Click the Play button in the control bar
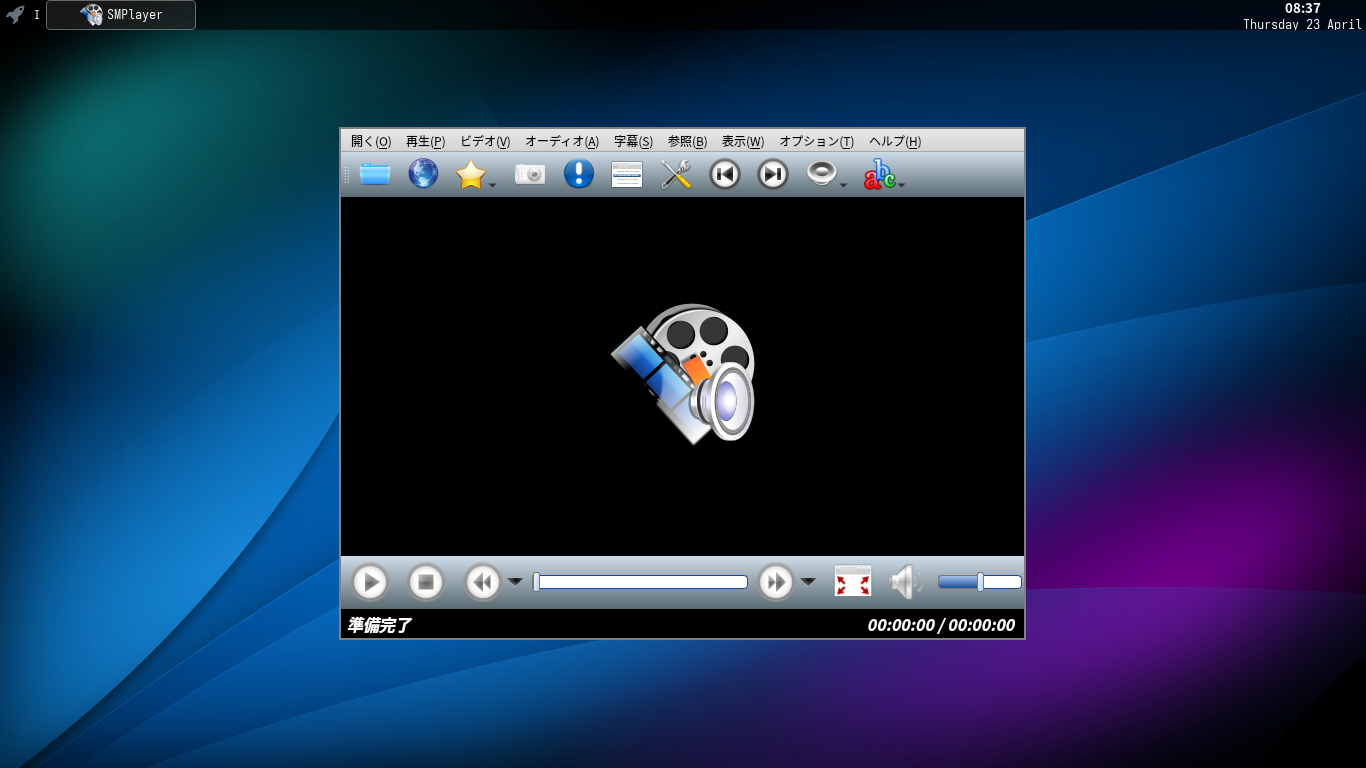 coord(370,582)
